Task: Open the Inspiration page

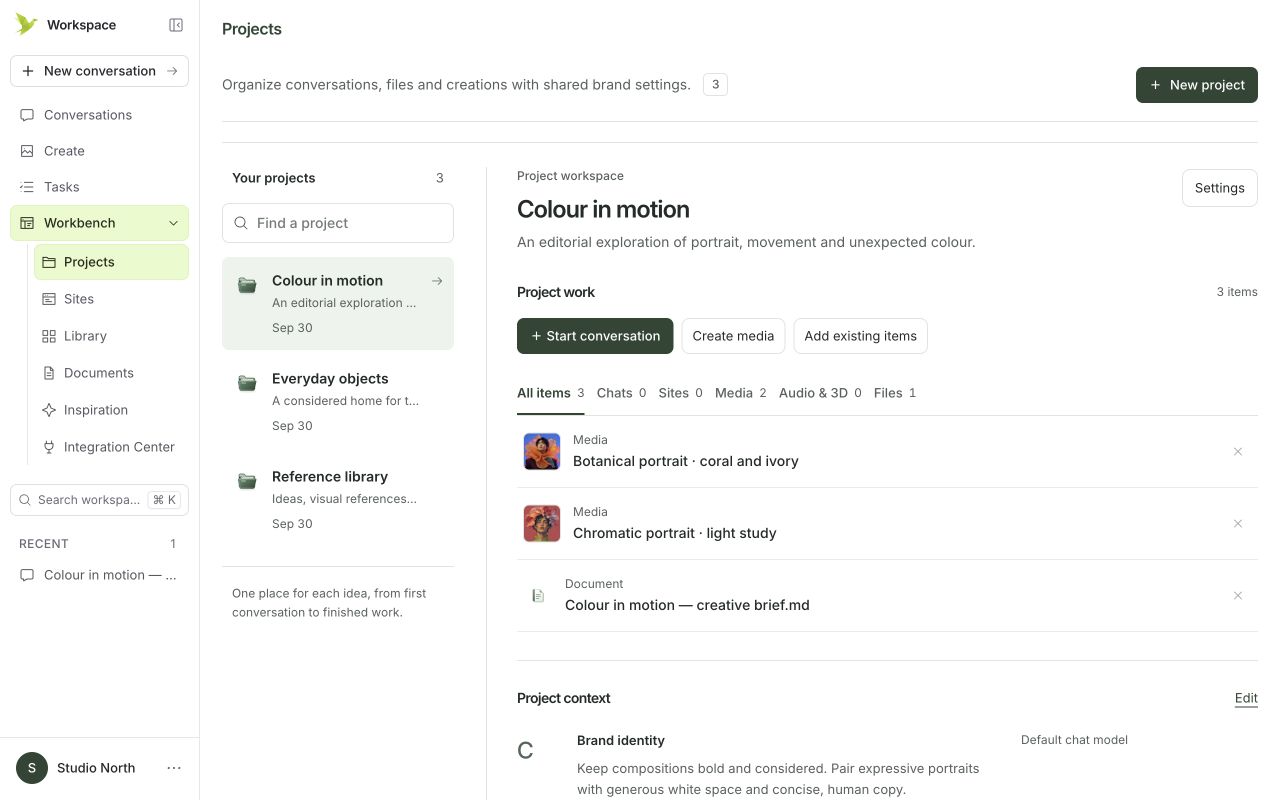Action: point(111,410)
